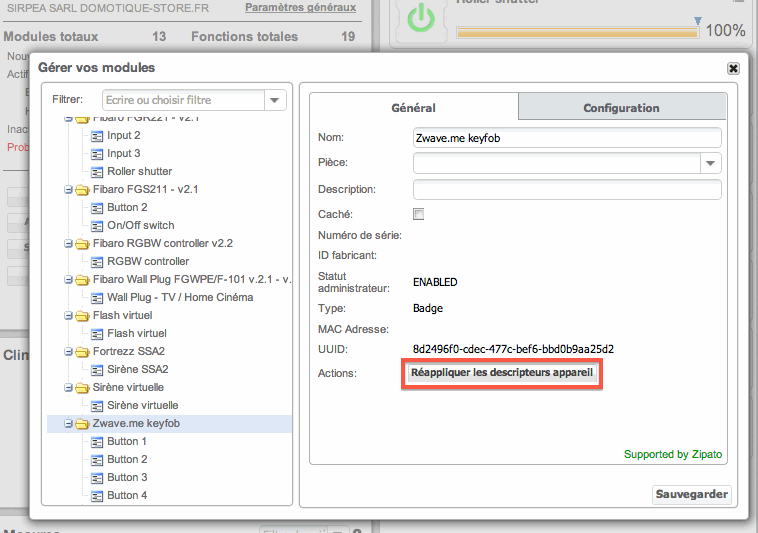
Task: Click the green power icon for Roller shutter
Action: (x=423, y=19)
